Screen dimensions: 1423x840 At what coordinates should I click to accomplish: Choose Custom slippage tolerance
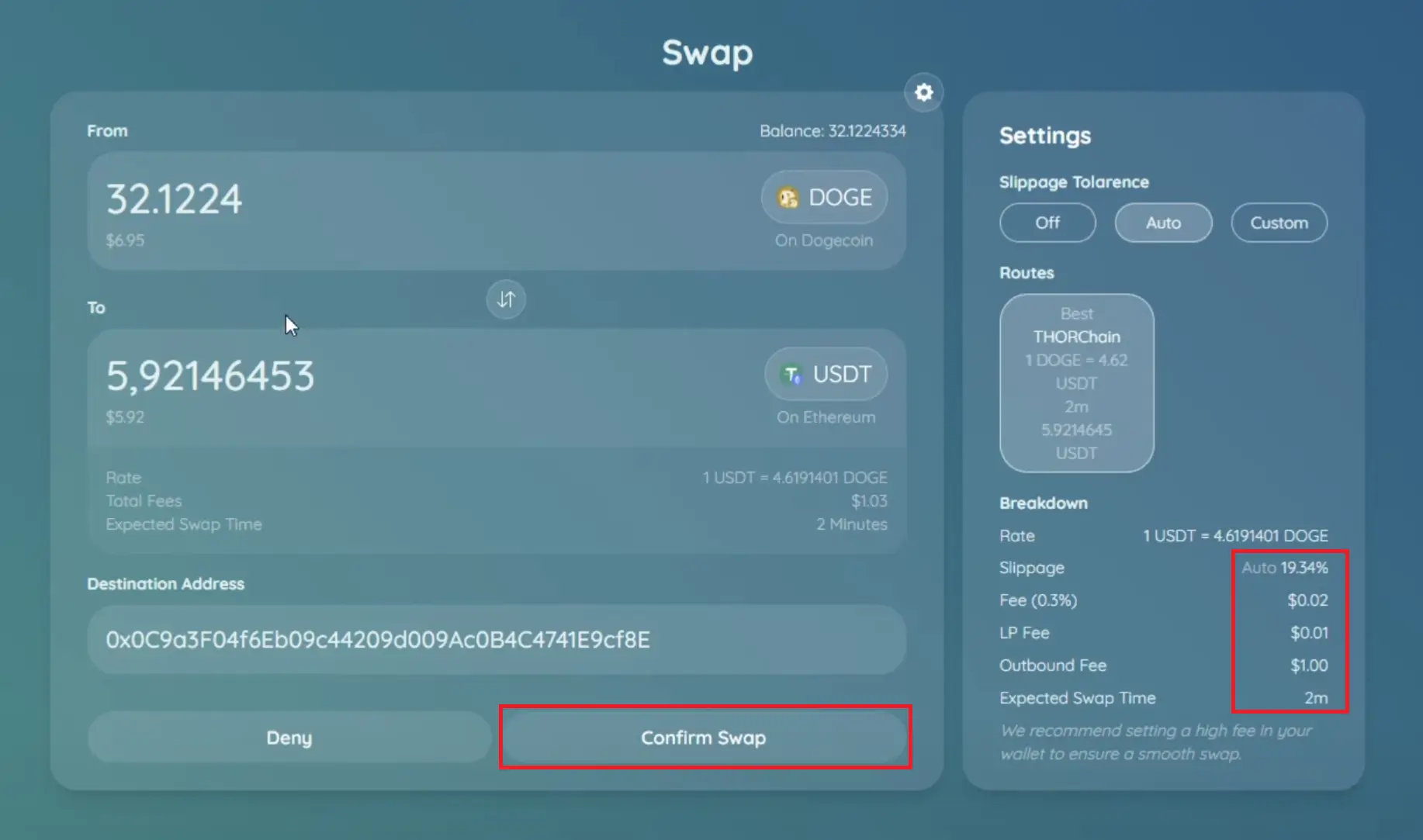point(1278,223)
